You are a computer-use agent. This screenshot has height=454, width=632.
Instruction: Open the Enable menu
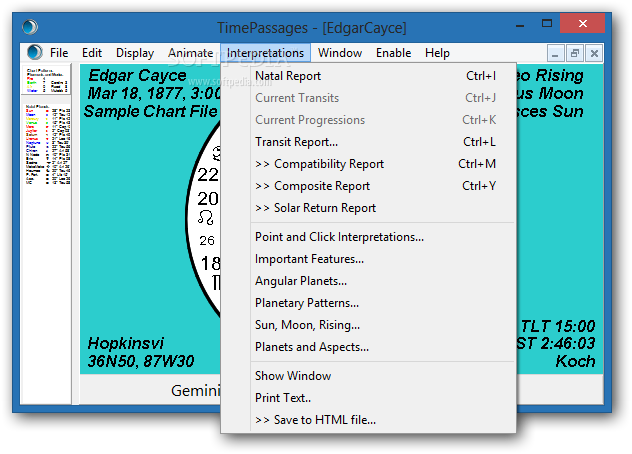tap(393, 53)
